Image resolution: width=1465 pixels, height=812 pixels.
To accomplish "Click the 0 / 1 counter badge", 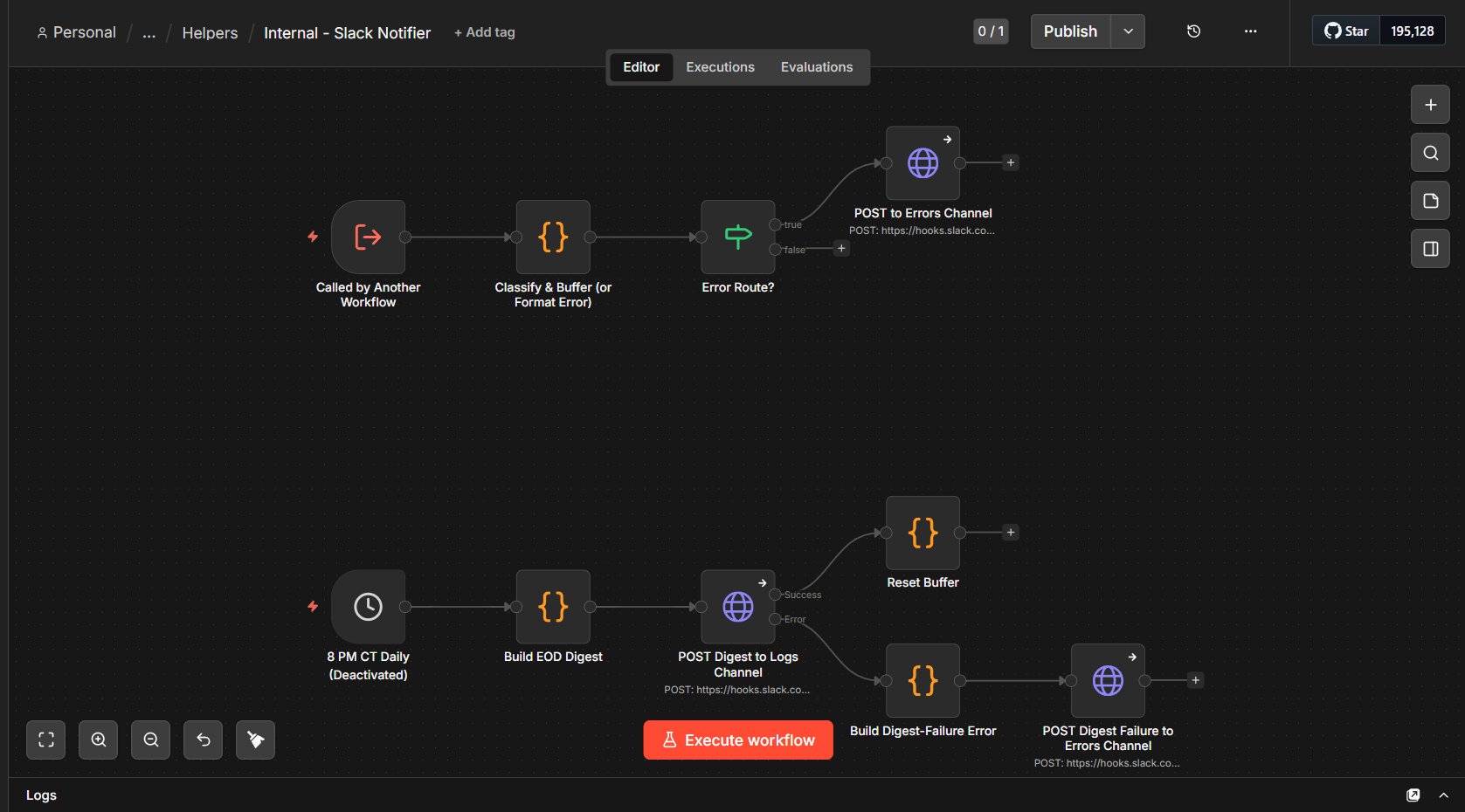I will point(991,31).
